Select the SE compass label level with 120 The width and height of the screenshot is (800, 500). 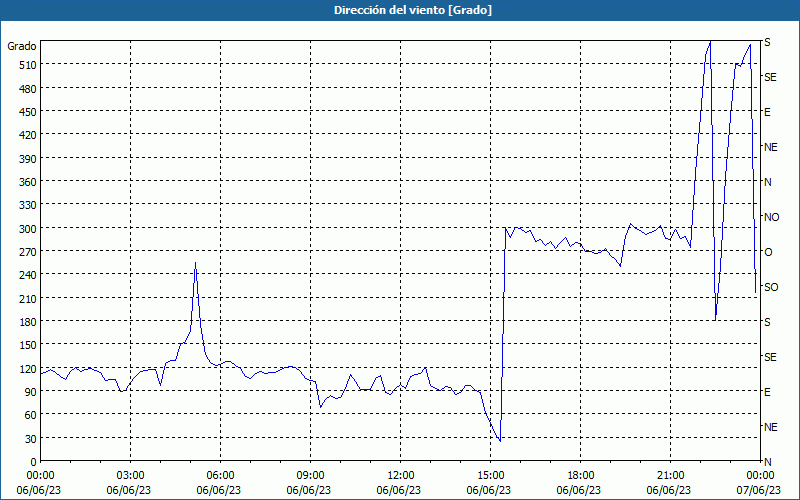click(770, 357)
